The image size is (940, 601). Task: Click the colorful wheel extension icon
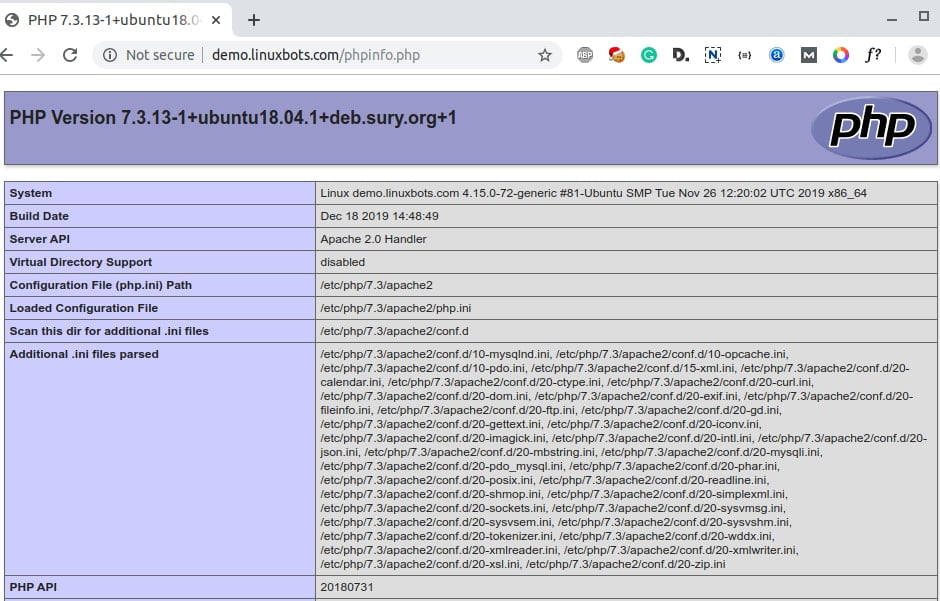[x=841, y=55]
